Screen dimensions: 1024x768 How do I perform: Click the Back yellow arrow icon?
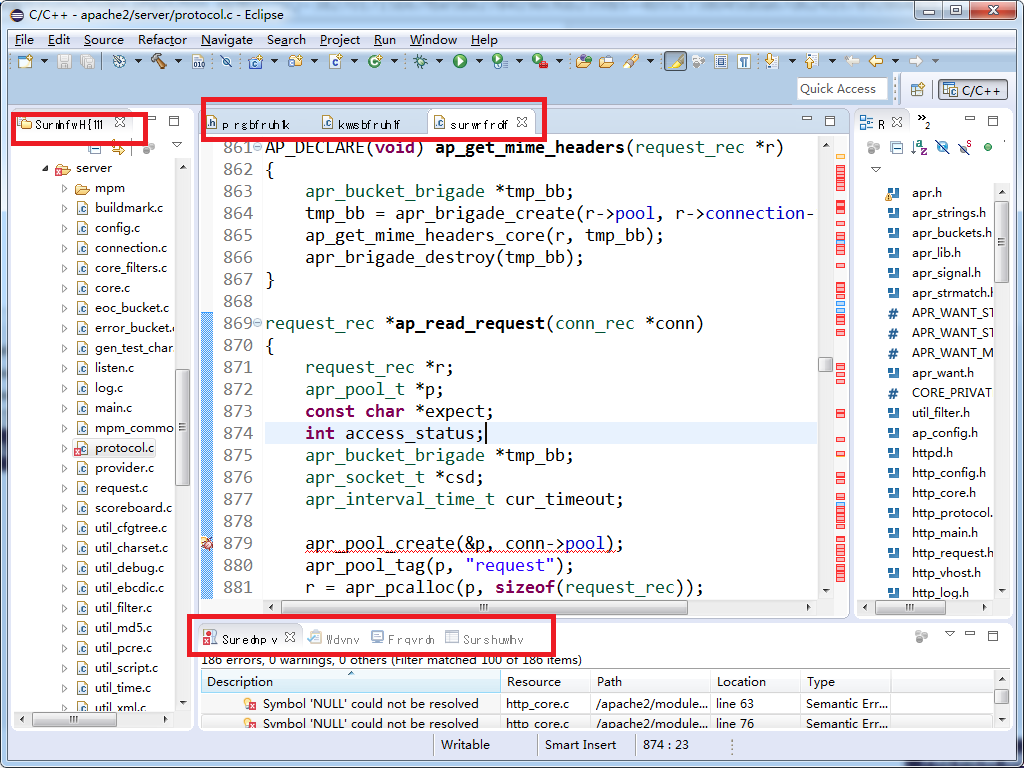click(876, 61)
